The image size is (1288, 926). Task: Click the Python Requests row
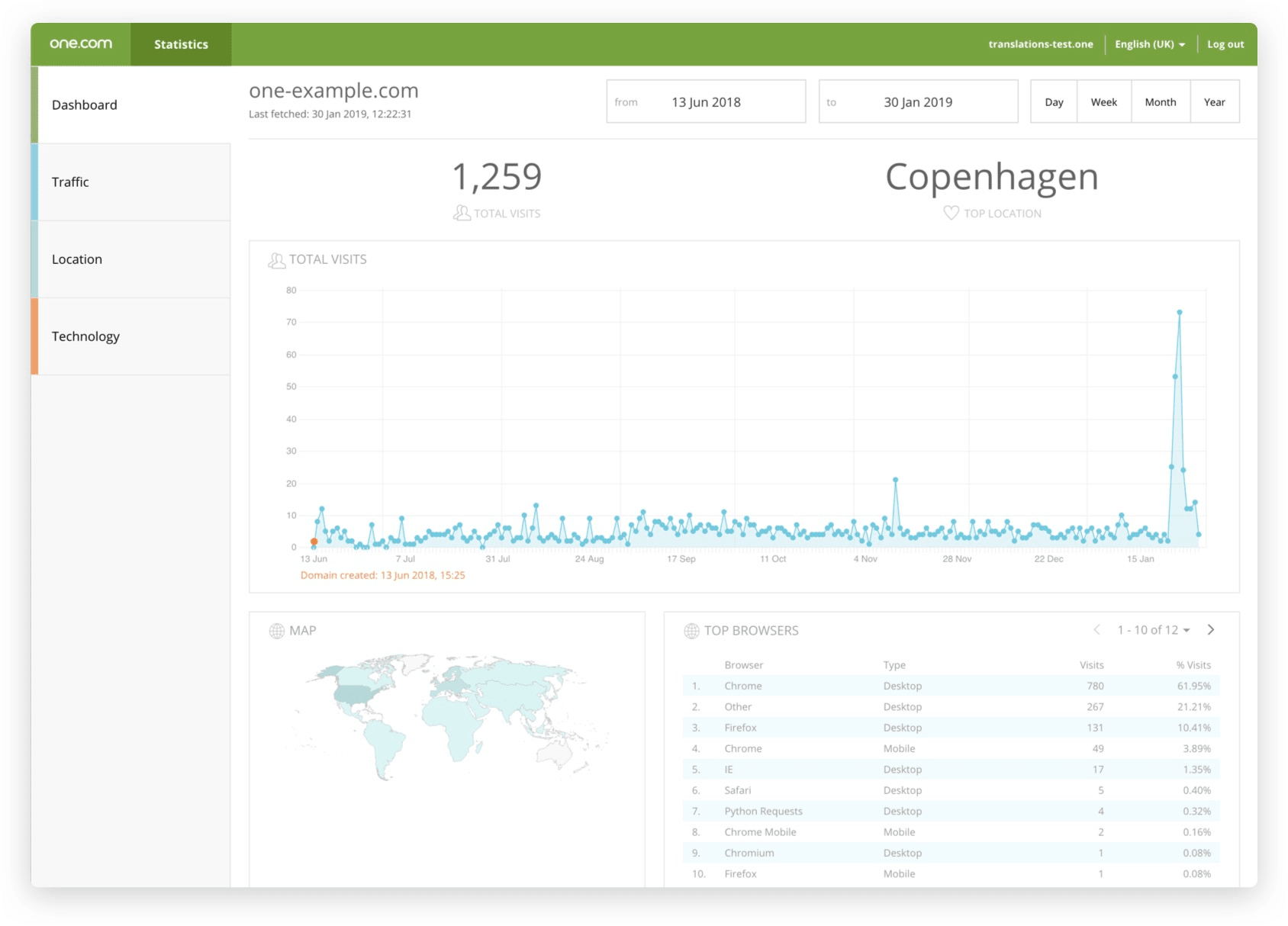click(x=951, y=811)
